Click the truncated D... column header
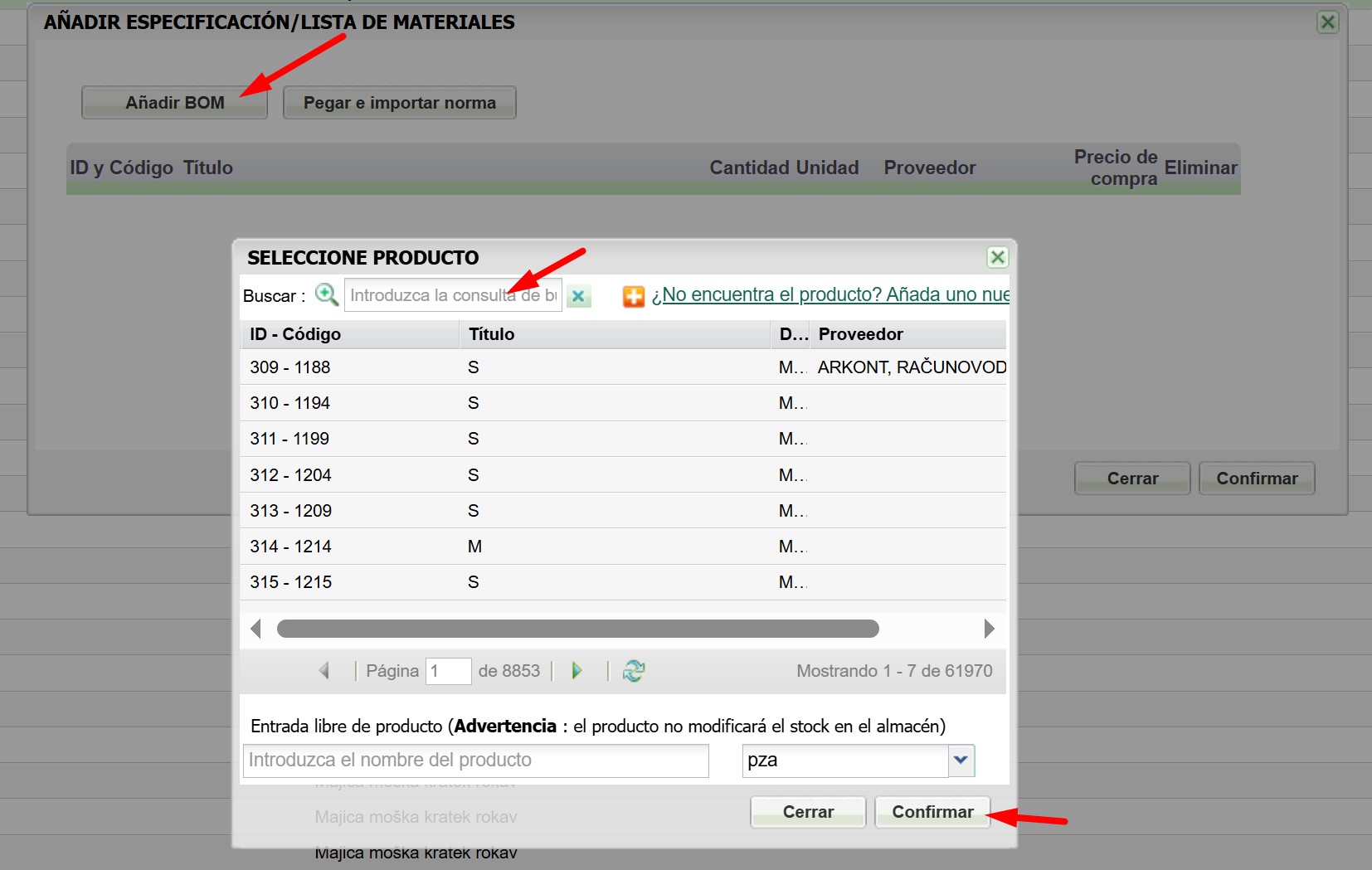The image size is (1372, 870). [x=792, y=334]
